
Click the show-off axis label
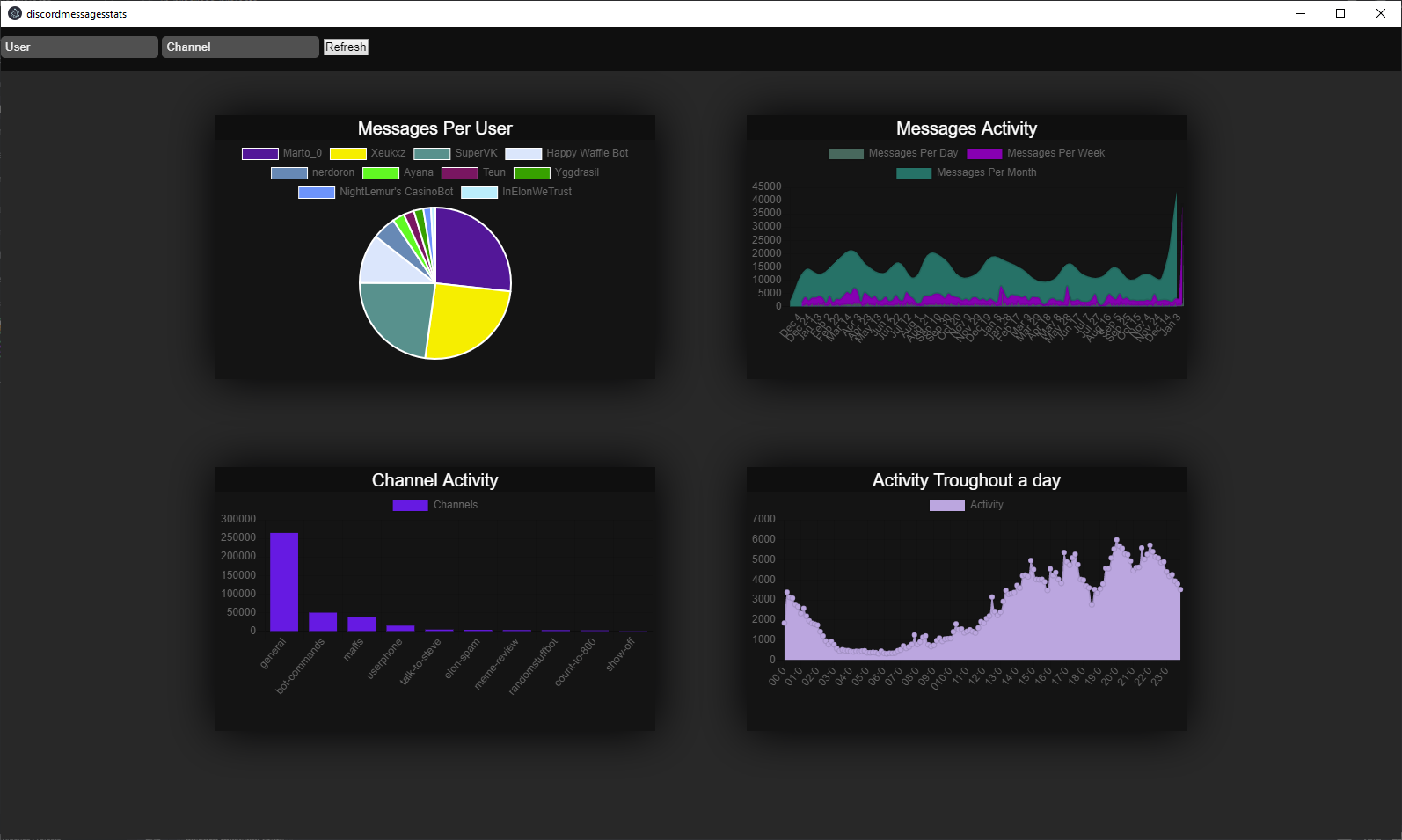click(619, 654)
